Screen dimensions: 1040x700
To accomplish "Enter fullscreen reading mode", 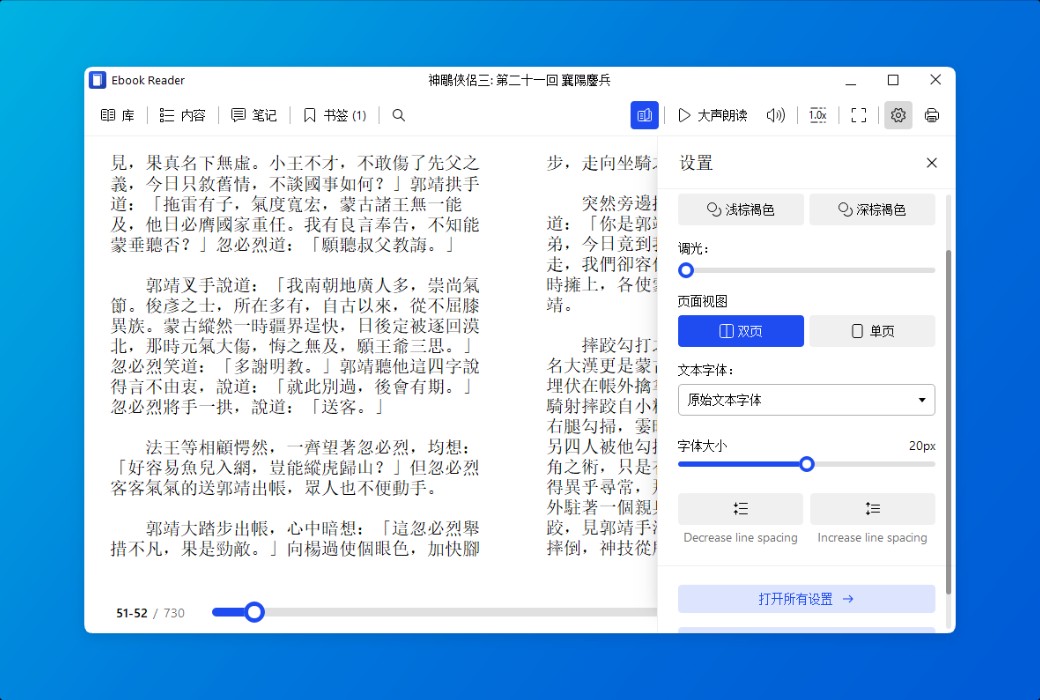I will pyautogui.click(x=858, y=115).
